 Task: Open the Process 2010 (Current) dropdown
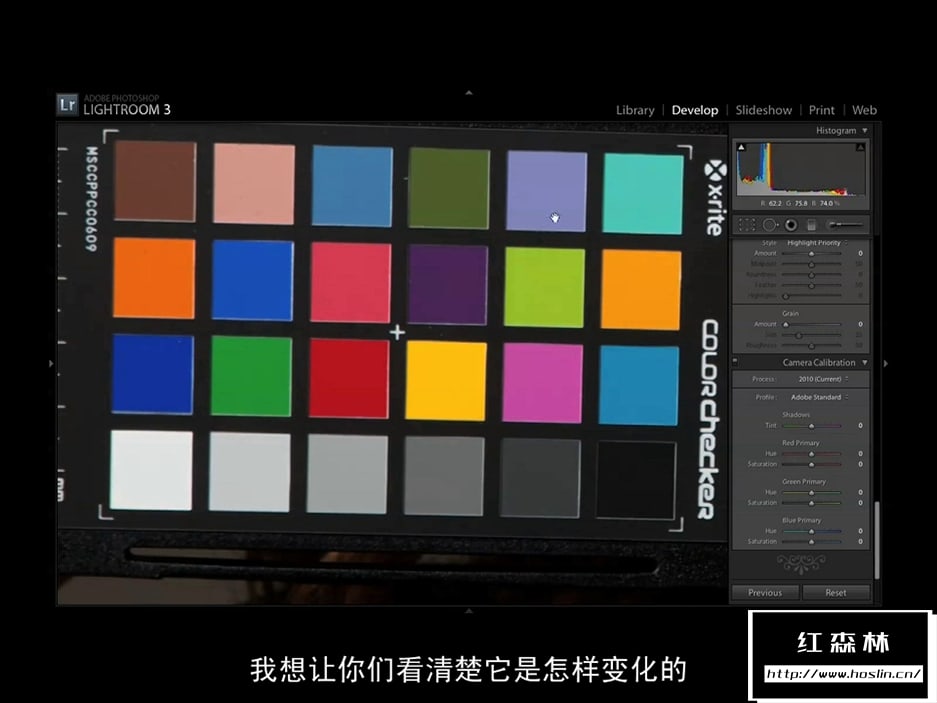pyautogui.click(x=823, y=379)
